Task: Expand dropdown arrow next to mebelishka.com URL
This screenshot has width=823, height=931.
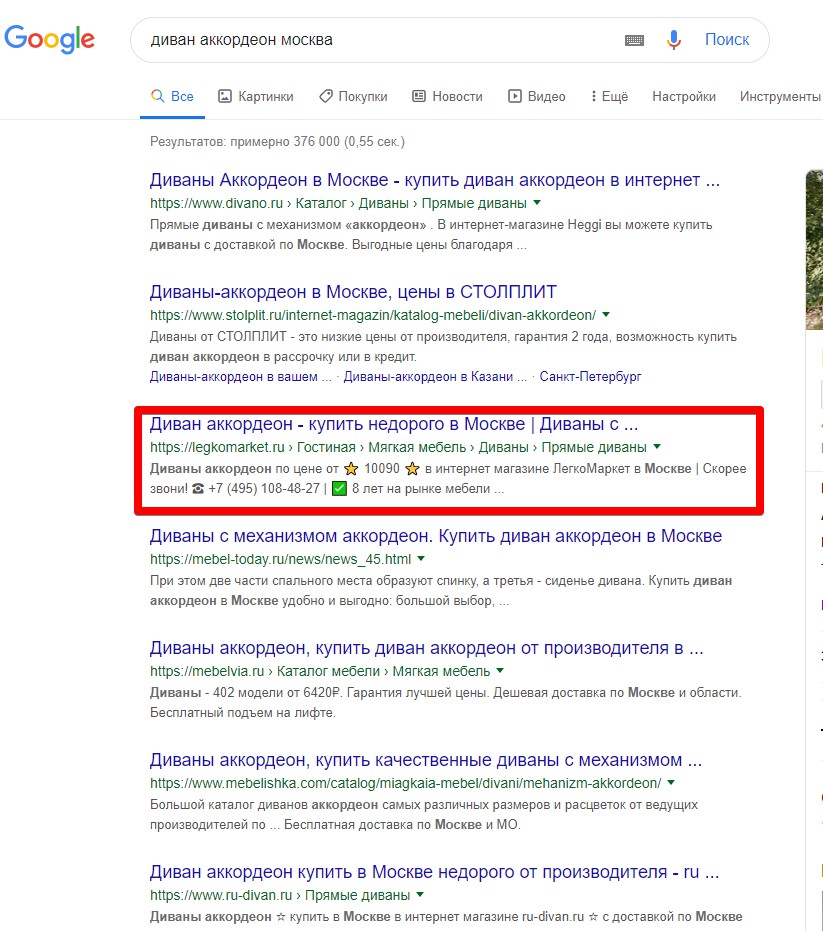Action: point(671,783)
